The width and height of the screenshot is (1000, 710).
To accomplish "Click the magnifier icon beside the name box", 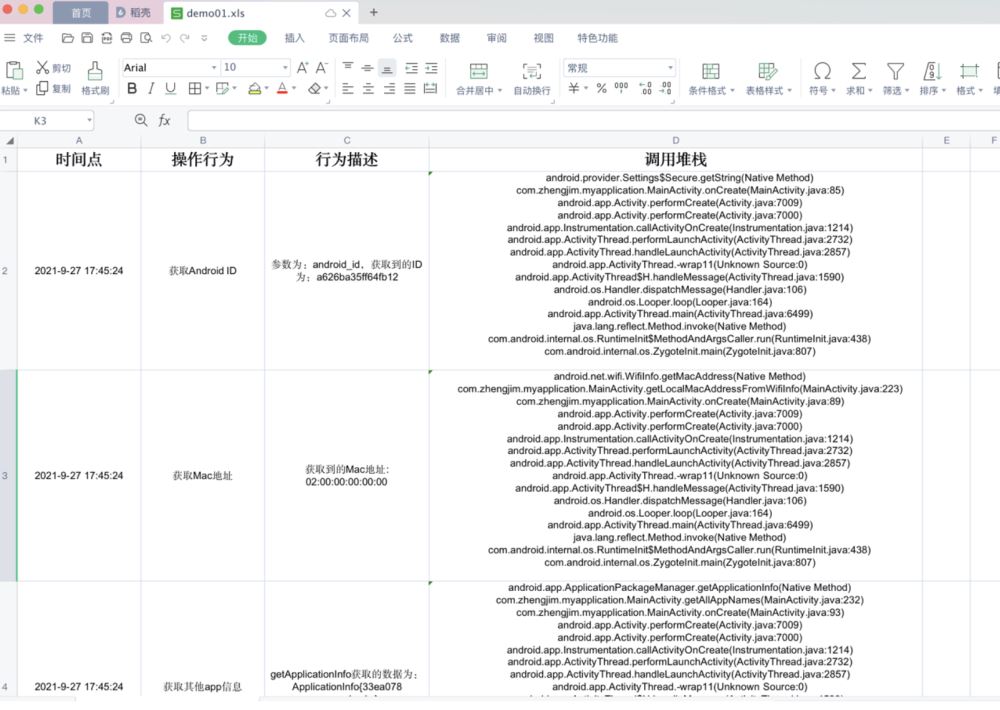I will (x=141, y=120).
